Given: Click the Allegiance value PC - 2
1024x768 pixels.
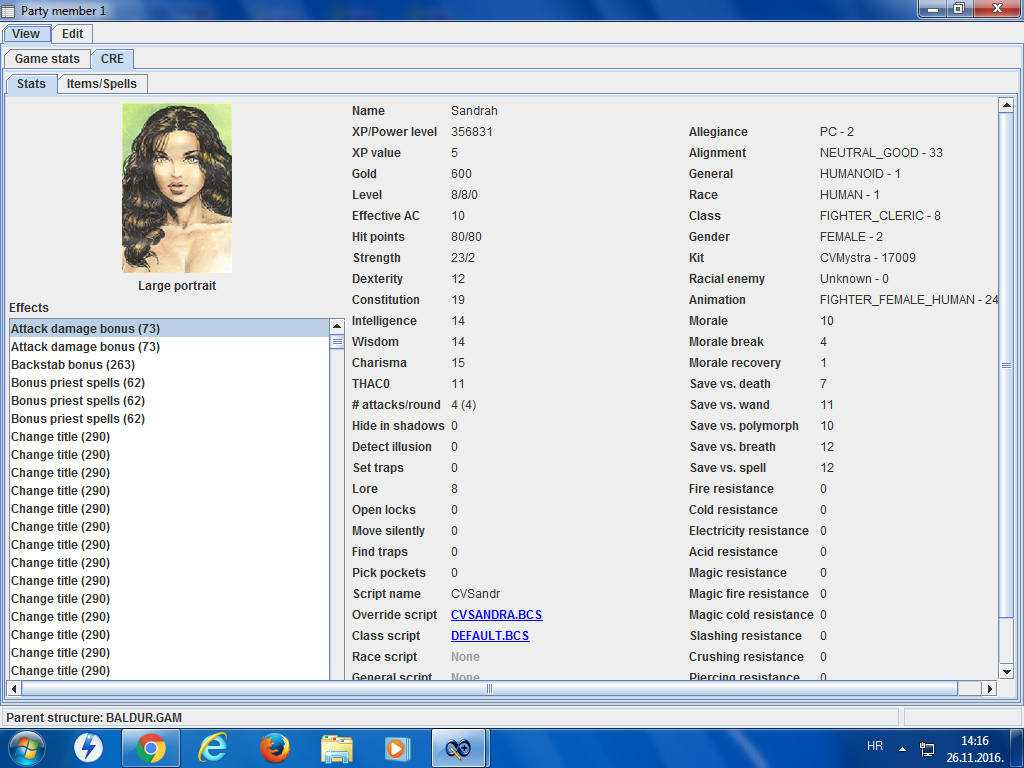Looking at the screenshot, I should tap(837, 132).
